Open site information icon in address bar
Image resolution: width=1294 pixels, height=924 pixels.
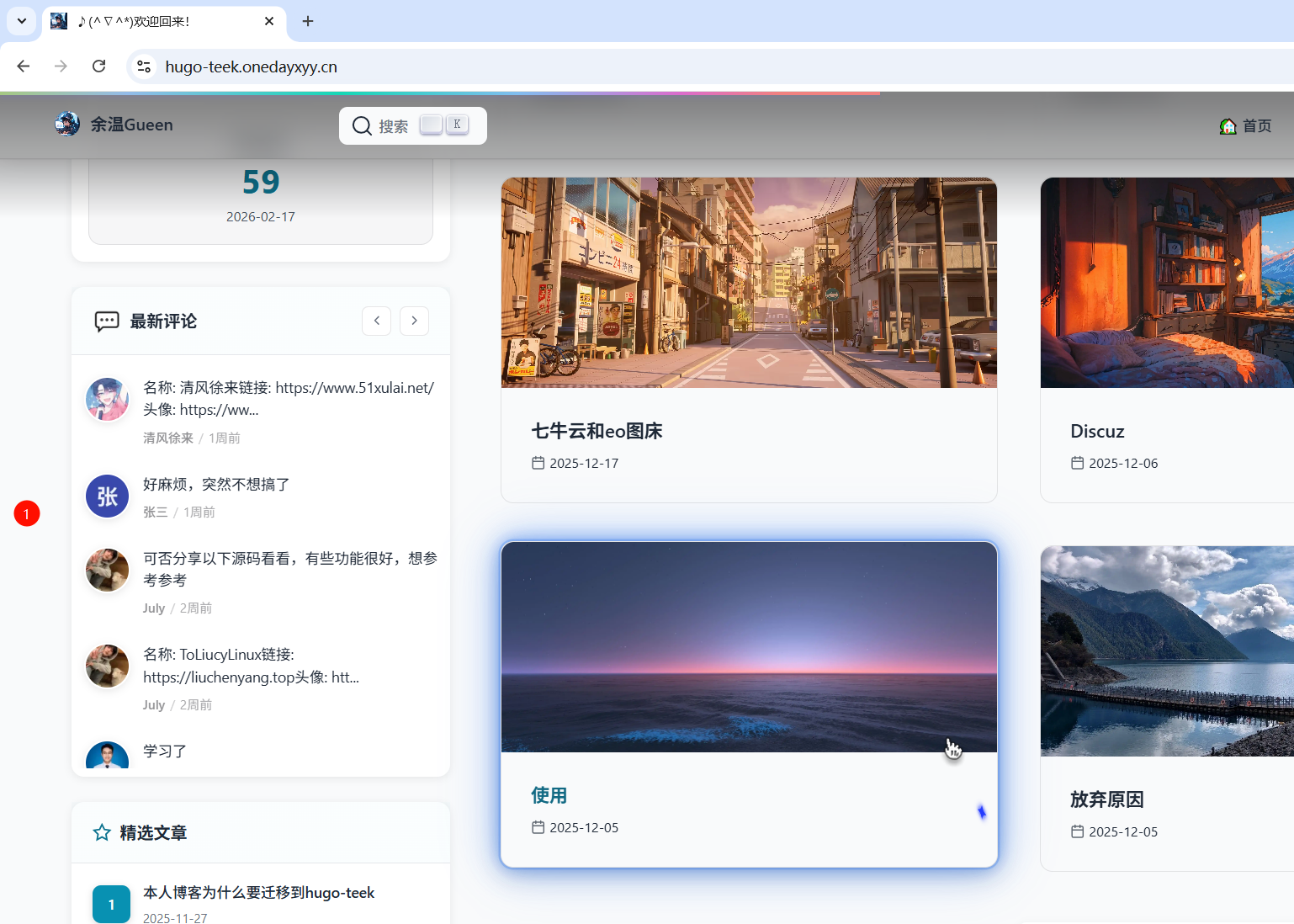(x=144, y=66)
